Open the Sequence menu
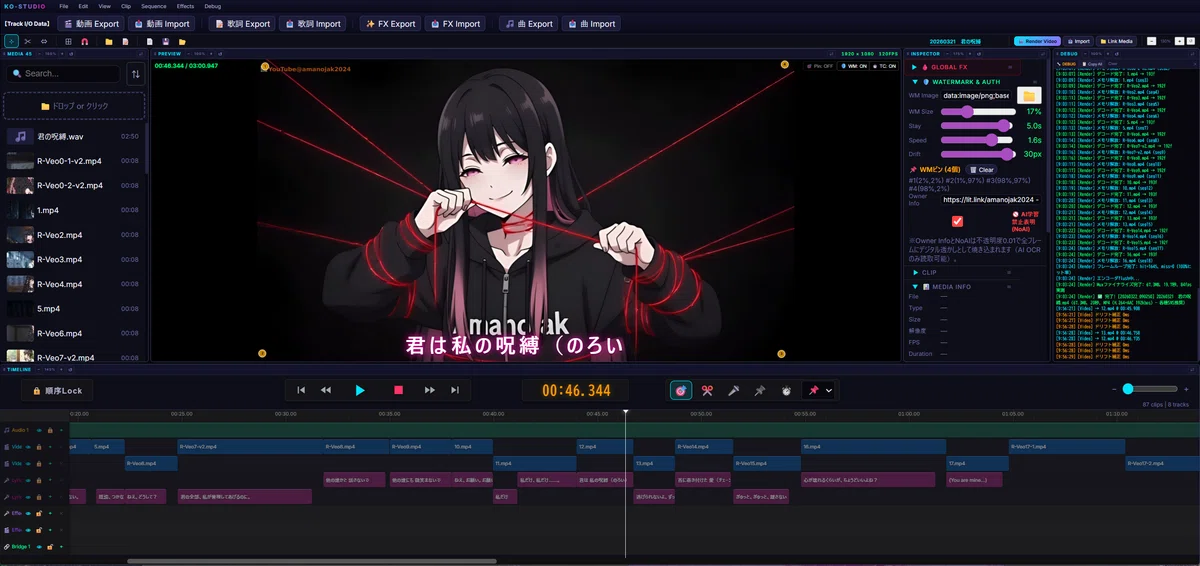This screenshot has height=566, width=1200. point(154,6)
